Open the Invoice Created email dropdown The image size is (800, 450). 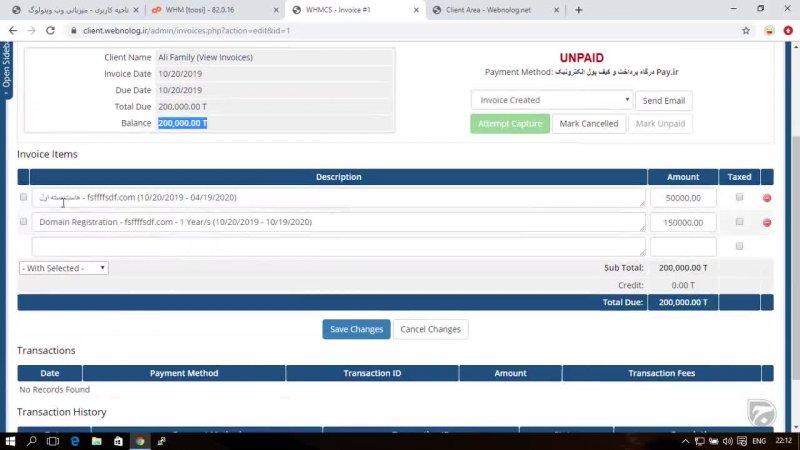coord(552,100)
